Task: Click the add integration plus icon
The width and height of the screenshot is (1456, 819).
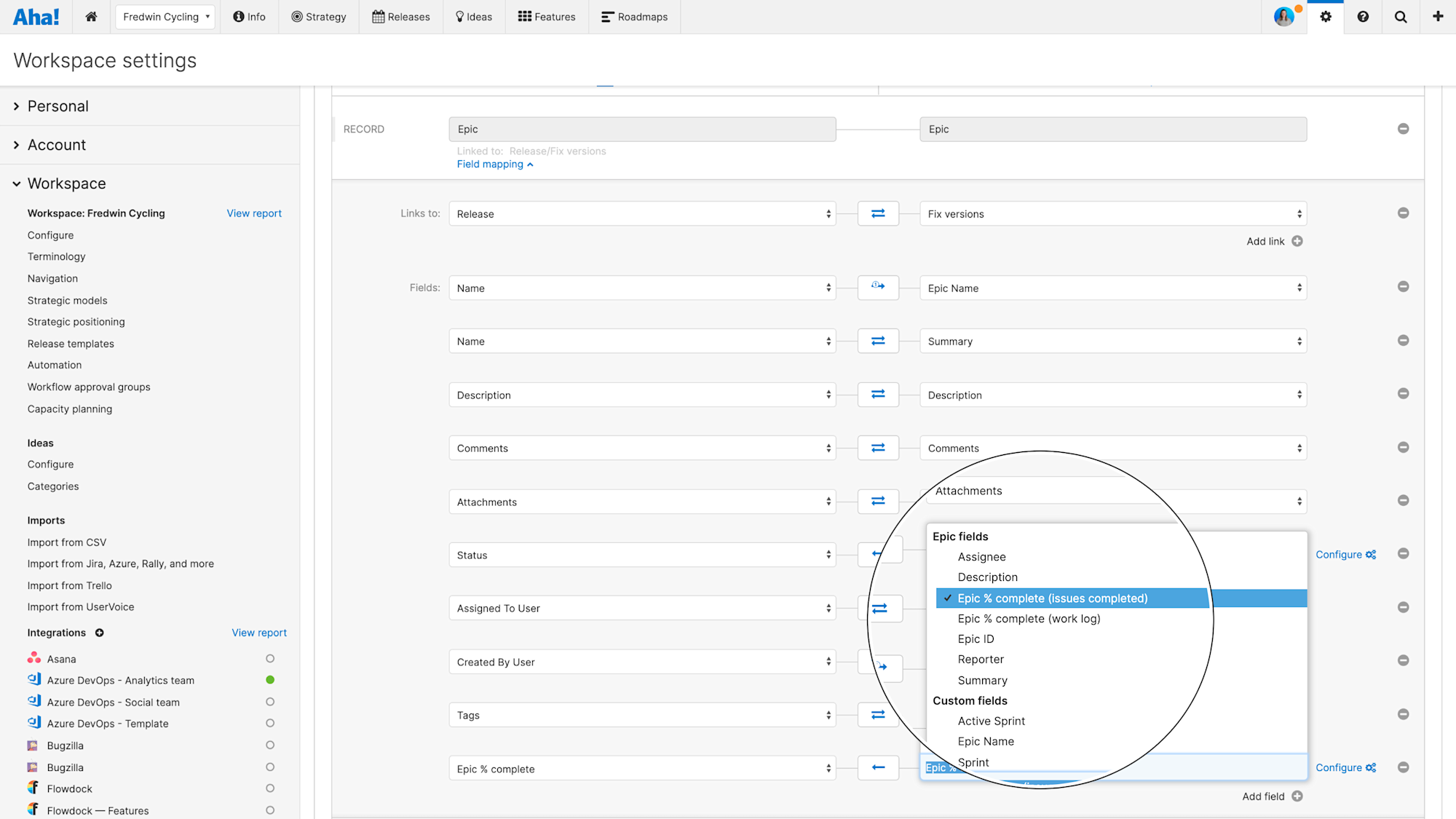Action: coord(100,633)
